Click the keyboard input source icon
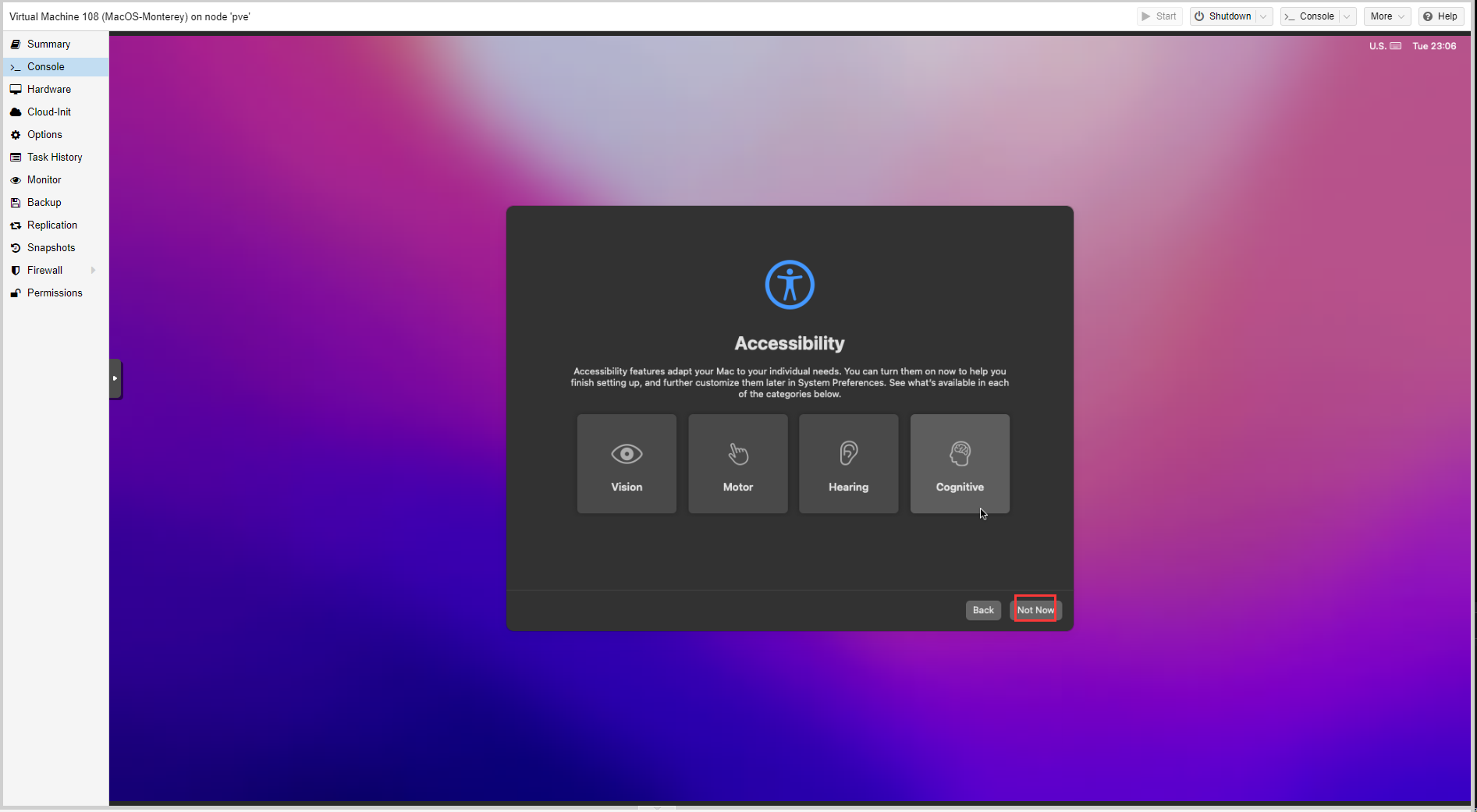 pos(1395,46)
